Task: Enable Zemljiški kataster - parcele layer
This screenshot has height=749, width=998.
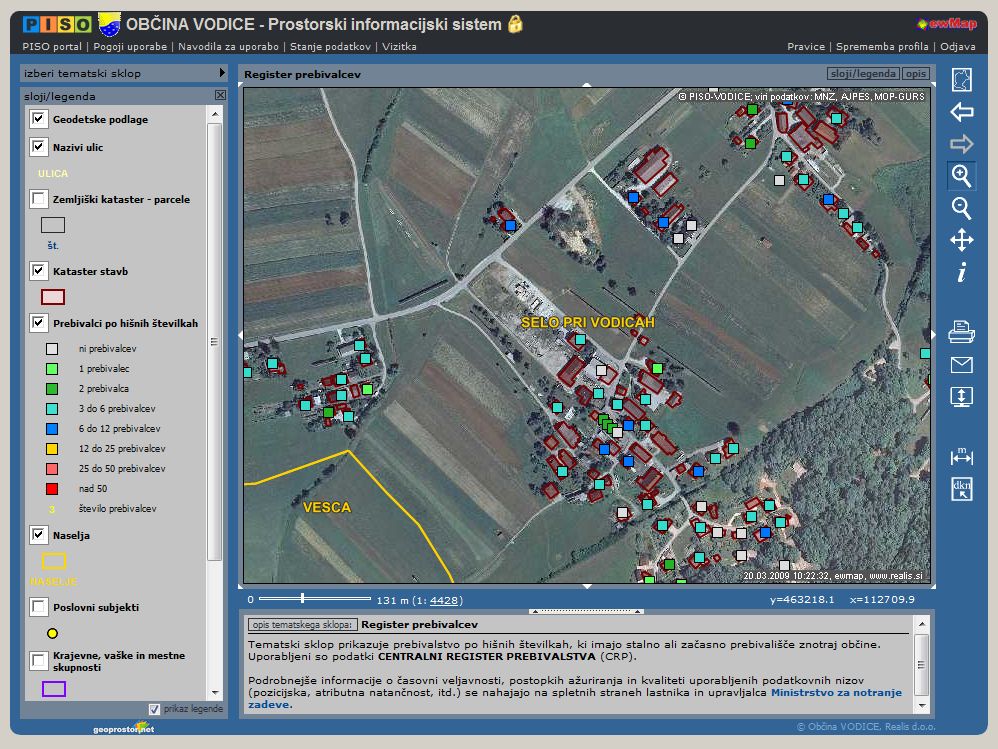Action: [39, 199]
